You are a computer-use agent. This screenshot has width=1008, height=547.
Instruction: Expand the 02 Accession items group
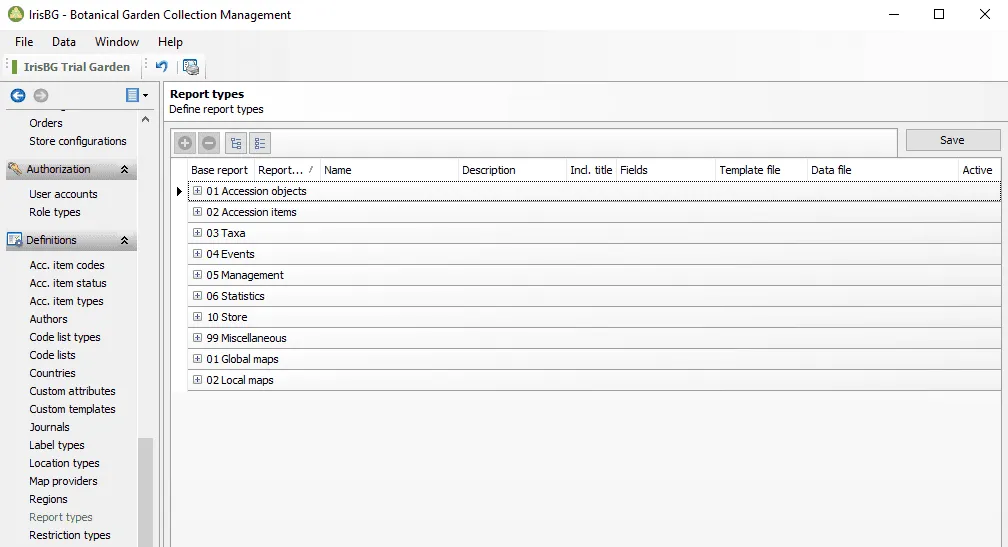tap(197, 211)
